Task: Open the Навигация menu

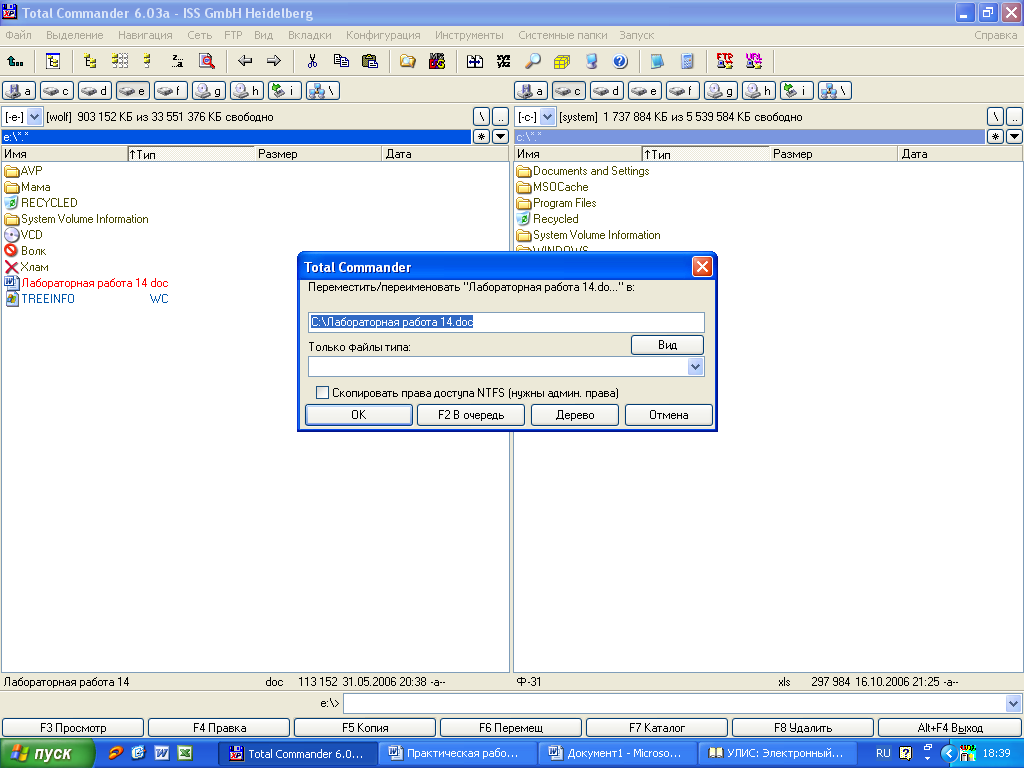Action: pos(145,35)
